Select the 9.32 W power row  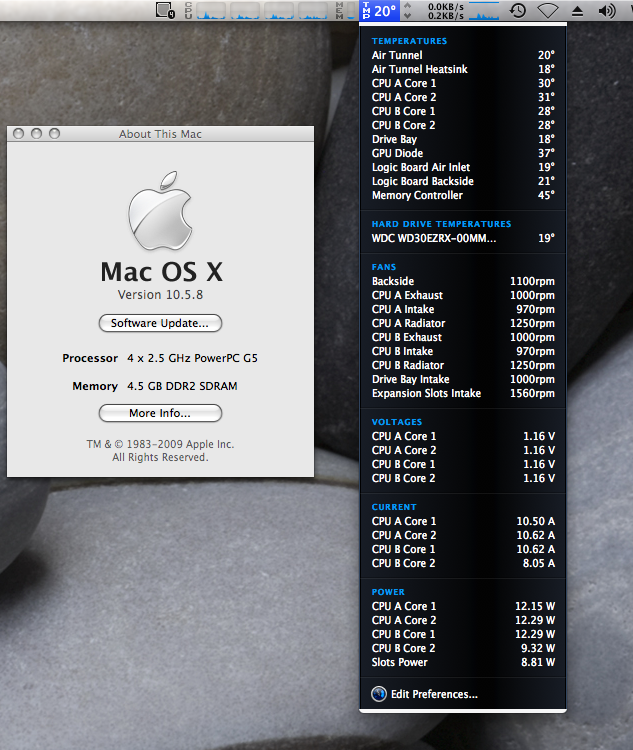463,648
